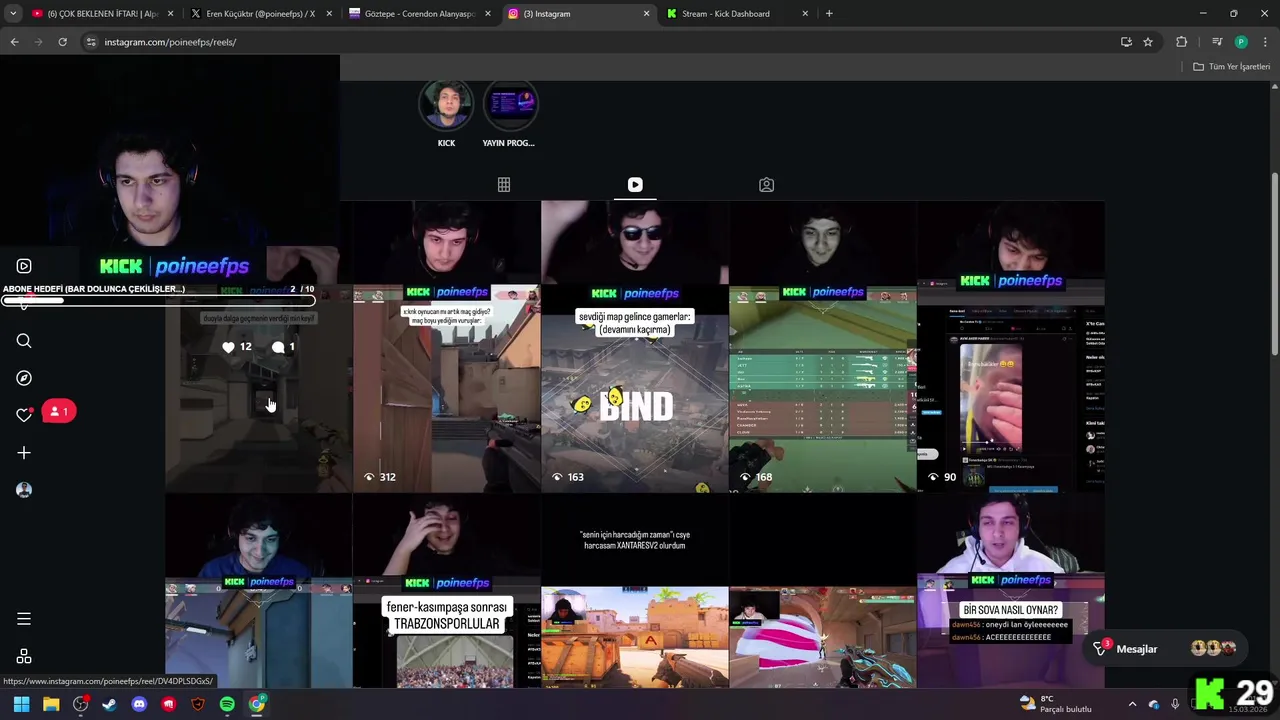This screenshot has height=720, width=1280.
Task: Create a new post with the plus icon
Action: [x=24, y=453]
